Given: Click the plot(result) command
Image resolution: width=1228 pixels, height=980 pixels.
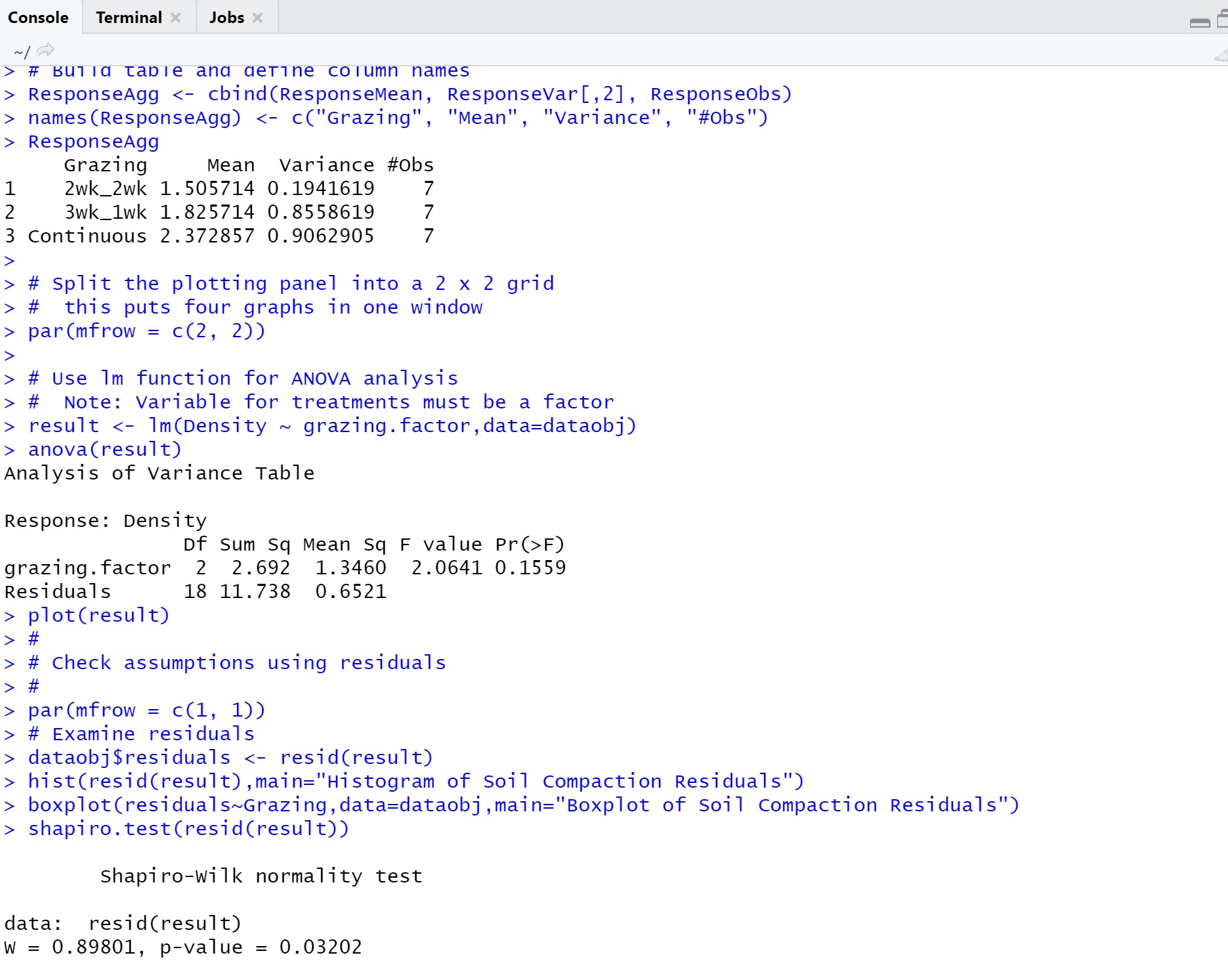Looking at the screenshot, I should tap(98, 616).
